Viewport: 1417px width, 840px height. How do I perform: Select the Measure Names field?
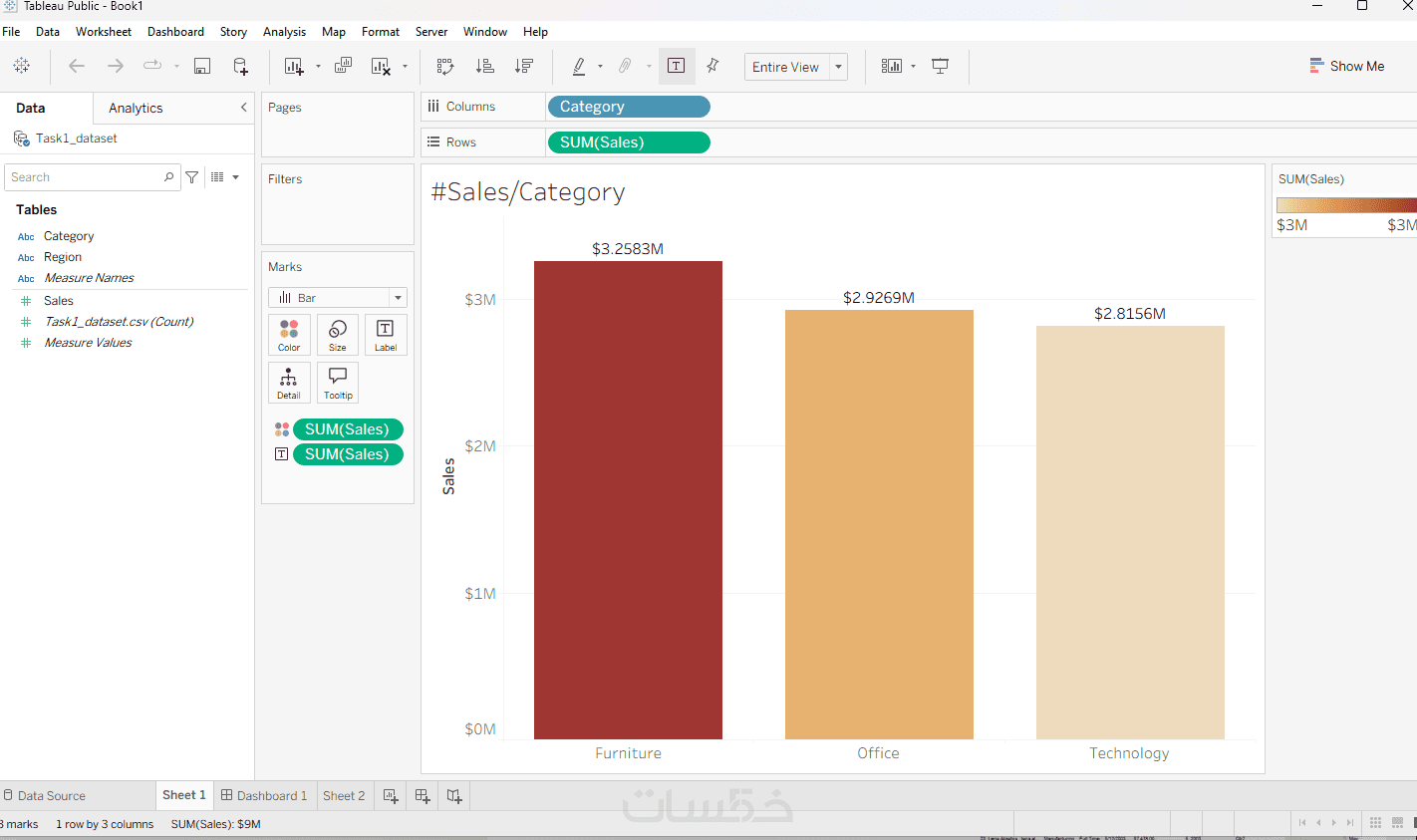[x=89, y=278]
